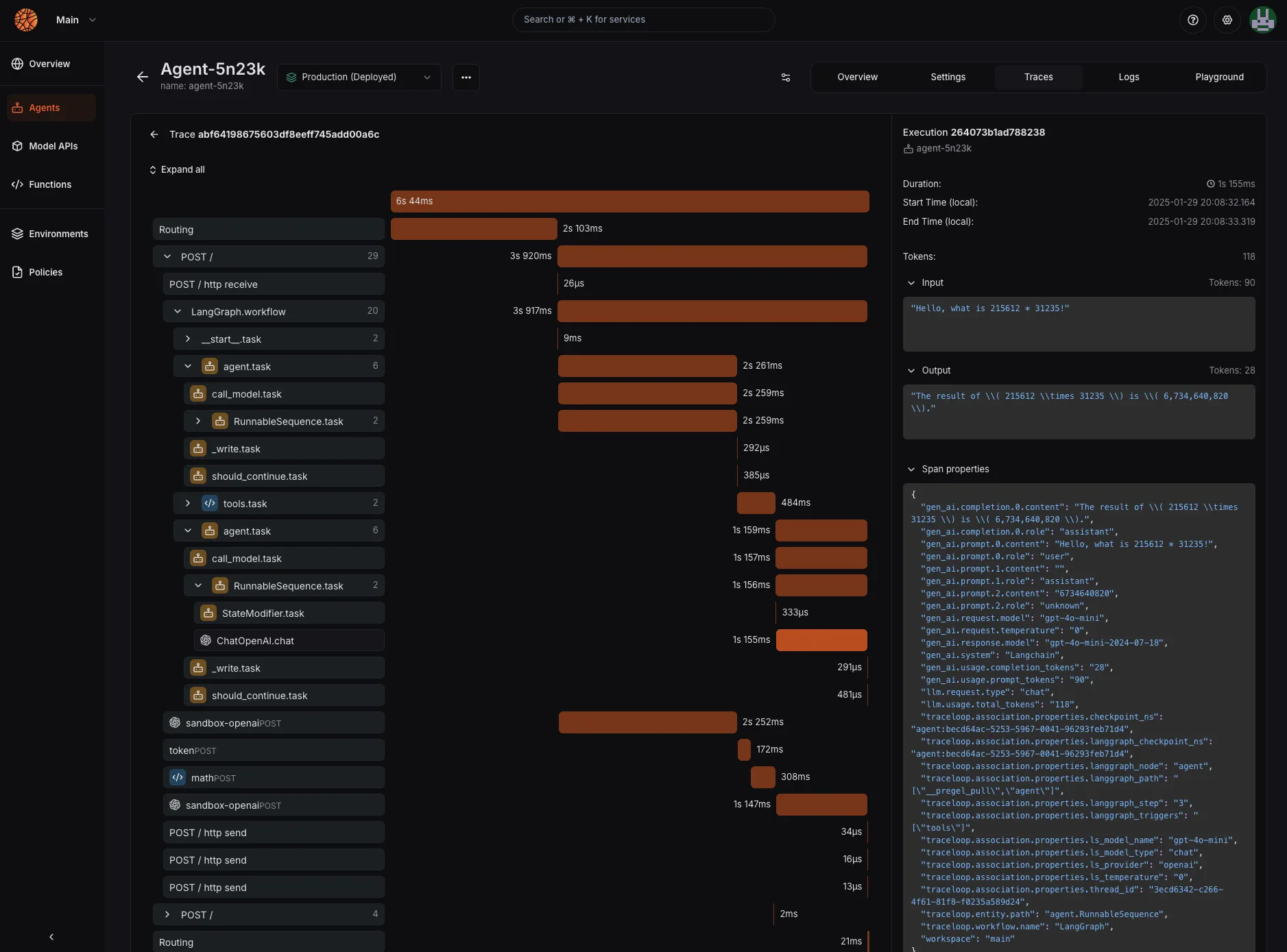Switch to the Logs tab
This screenshot has width=1287, height=952.
click(1128, 77)
